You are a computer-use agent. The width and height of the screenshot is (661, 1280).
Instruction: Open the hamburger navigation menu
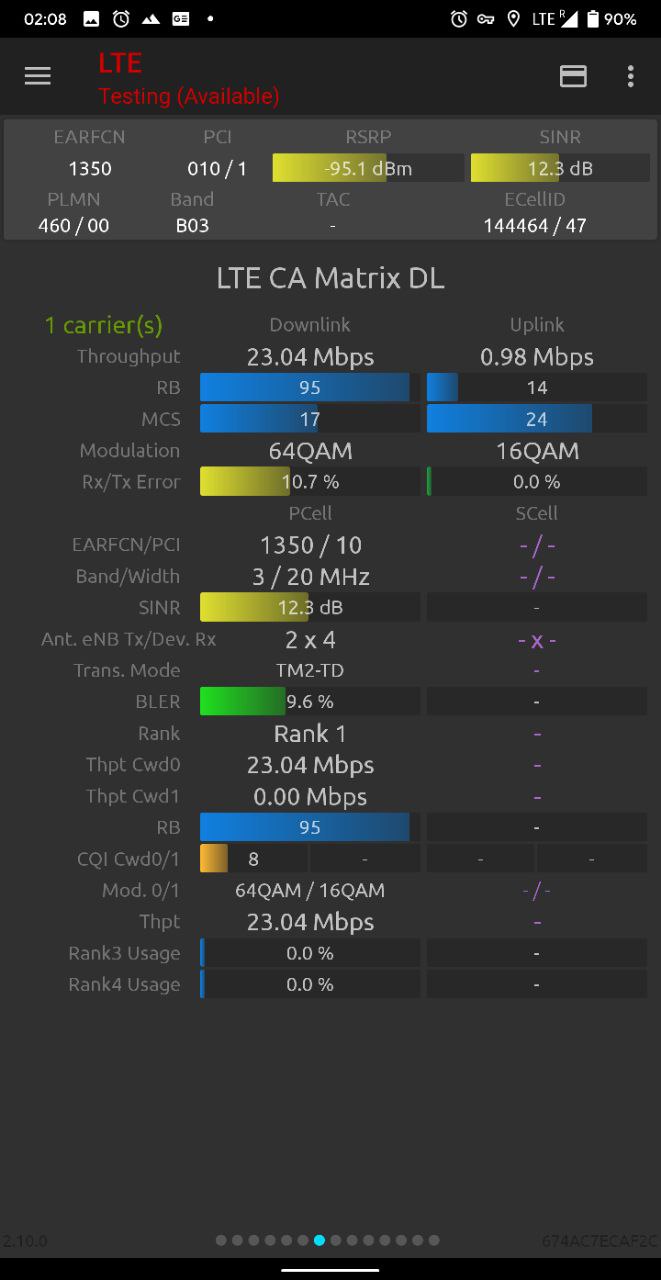point(38,76)
